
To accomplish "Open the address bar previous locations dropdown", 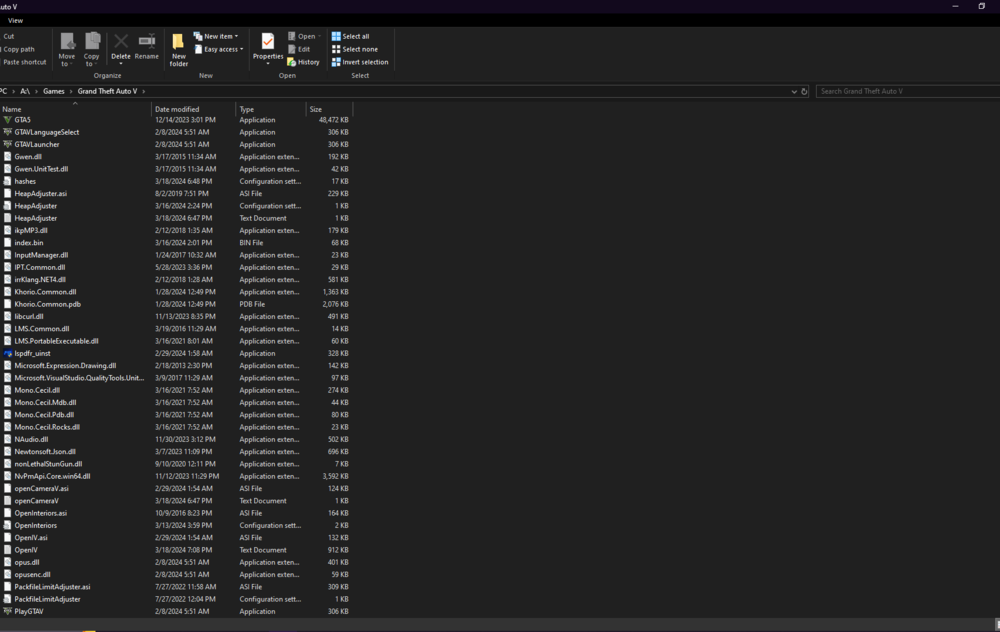I will [x=793, y=90].
